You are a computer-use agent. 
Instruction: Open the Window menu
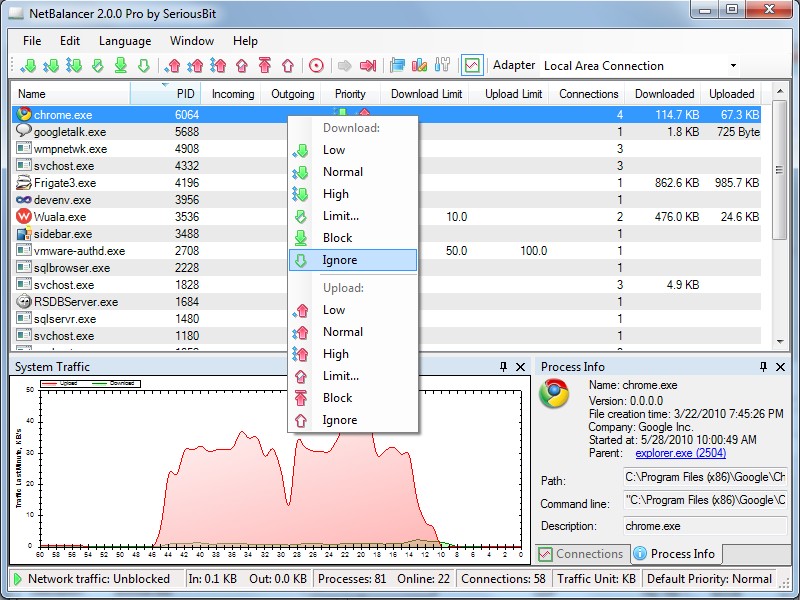[x=191, y=41]
